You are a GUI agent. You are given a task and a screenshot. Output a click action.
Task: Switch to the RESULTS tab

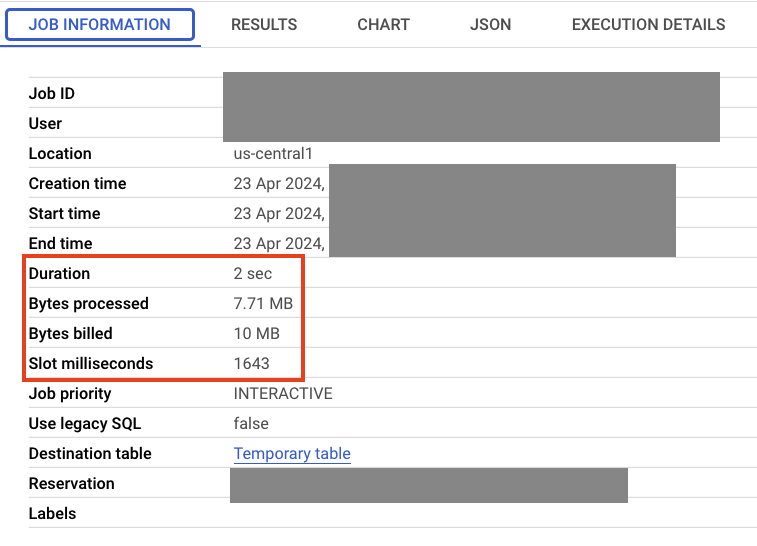pyautogui.click(x=264, y=25)
